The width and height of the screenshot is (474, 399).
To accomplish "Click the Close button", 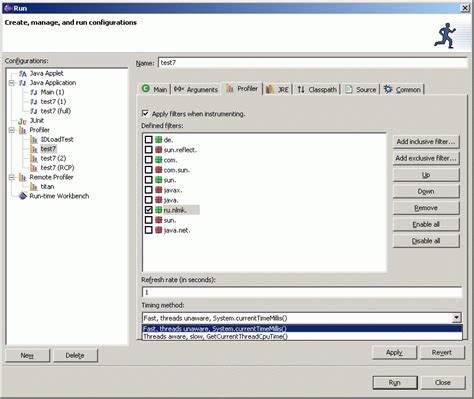I will (x=443, y=382).
